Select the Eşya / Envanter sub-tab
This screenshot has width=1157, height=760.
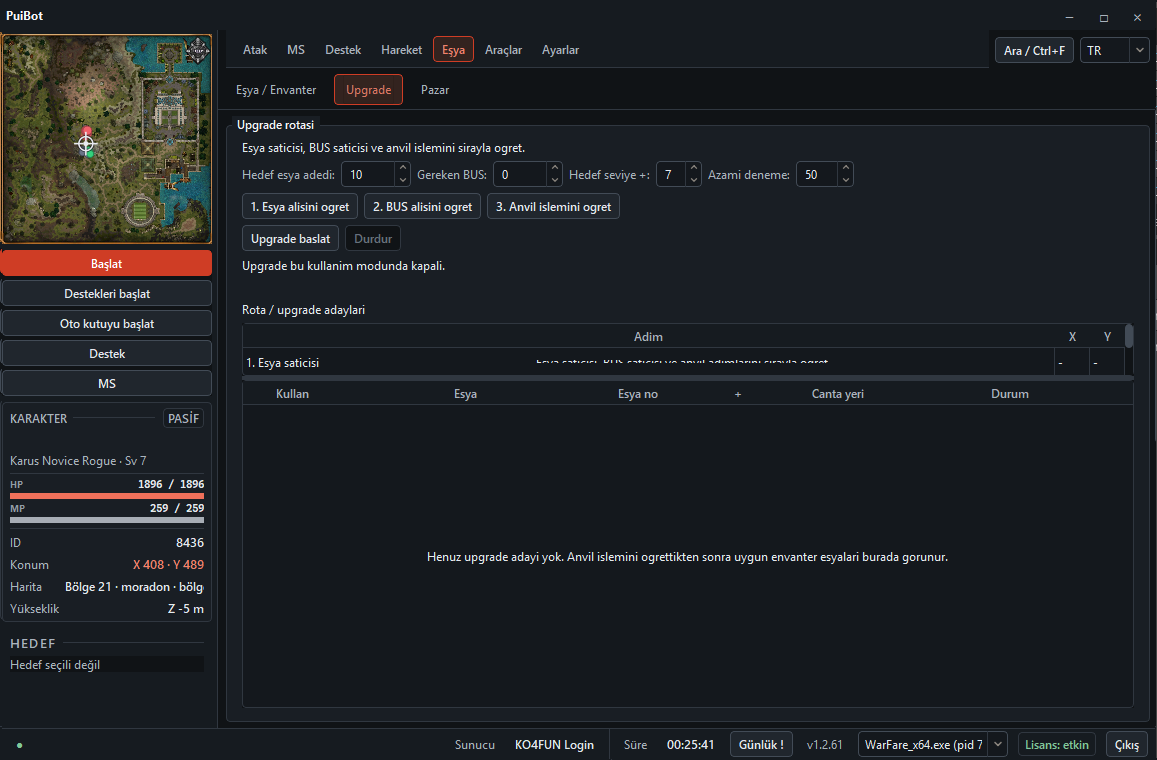(x=276, y=90)
